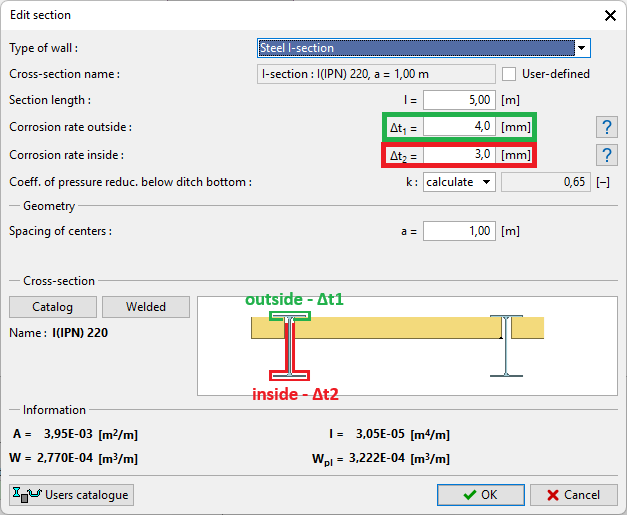Click the Section length input field
The image size is (627, 515).
point(459,100)
